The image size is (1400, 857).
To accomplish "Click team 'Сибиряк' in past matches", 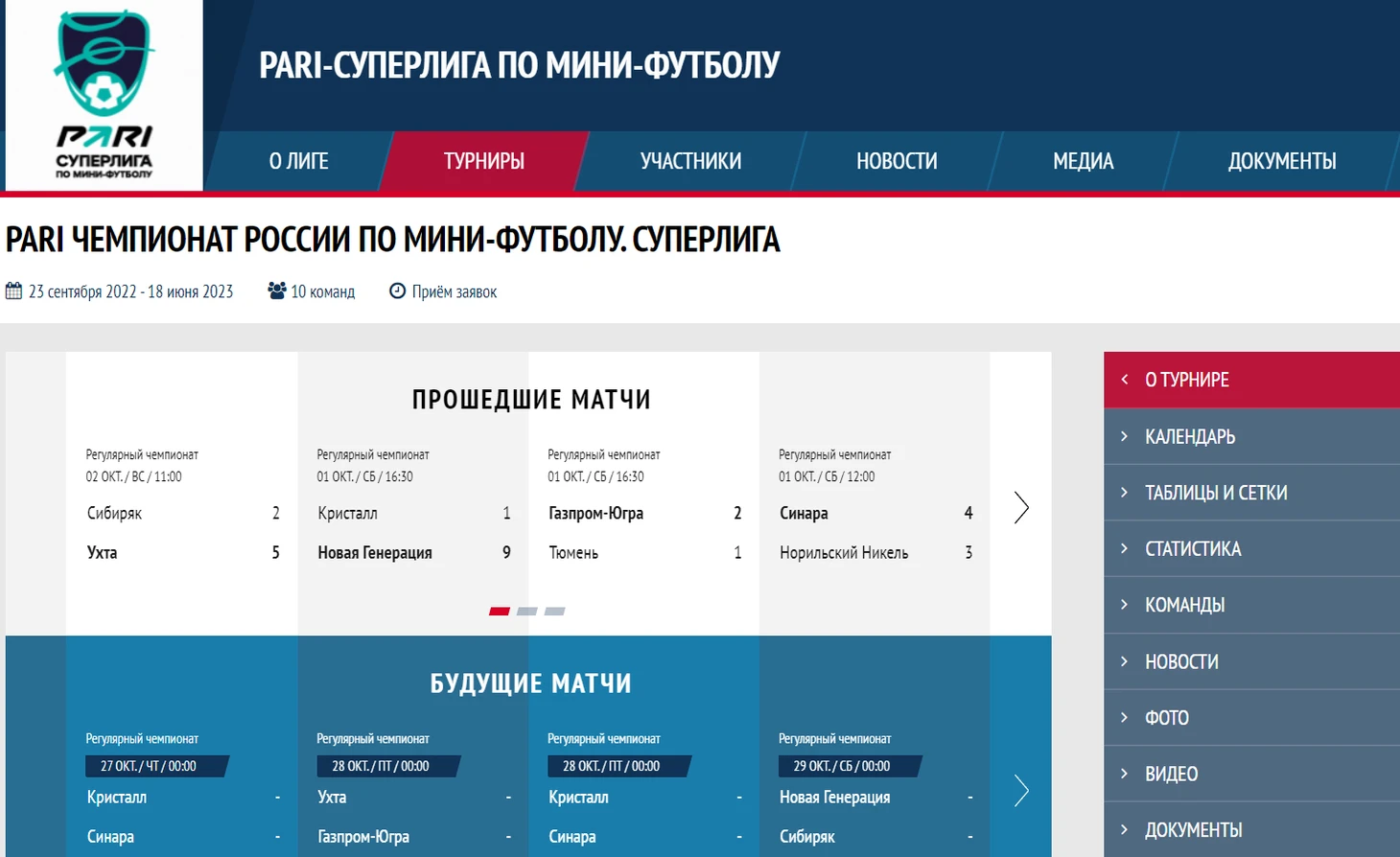I will tap(114, 513).
